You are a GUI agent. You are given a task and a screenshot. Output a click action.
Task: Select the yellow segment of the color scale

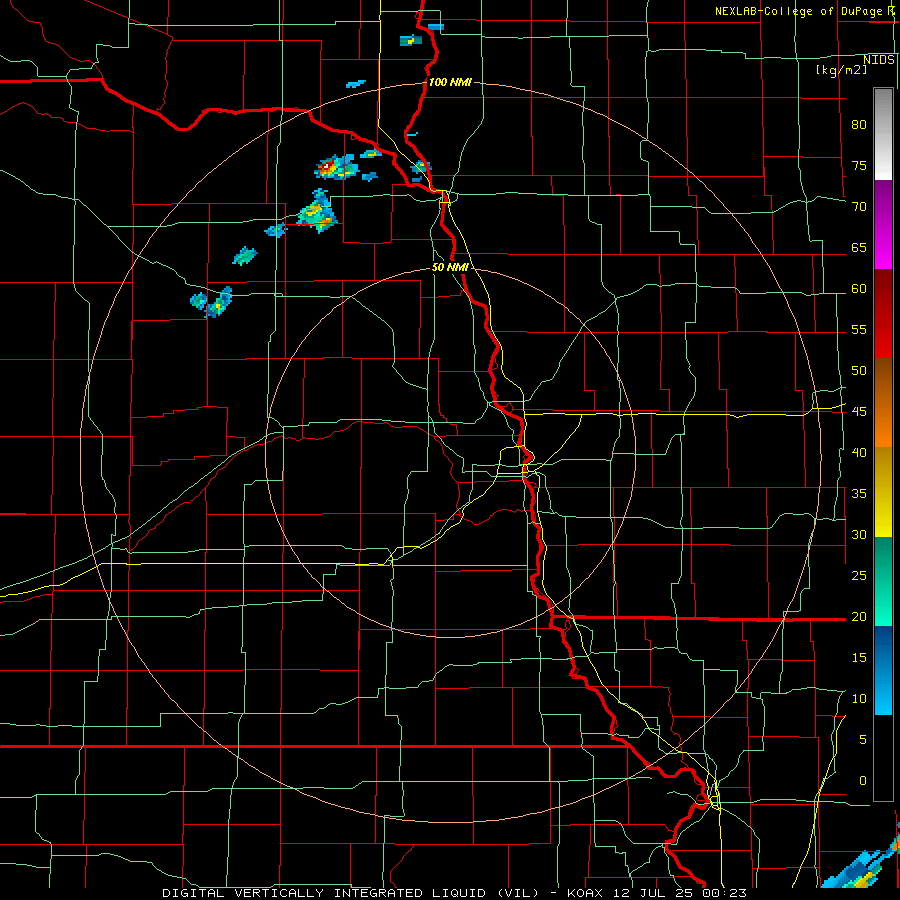883,492
